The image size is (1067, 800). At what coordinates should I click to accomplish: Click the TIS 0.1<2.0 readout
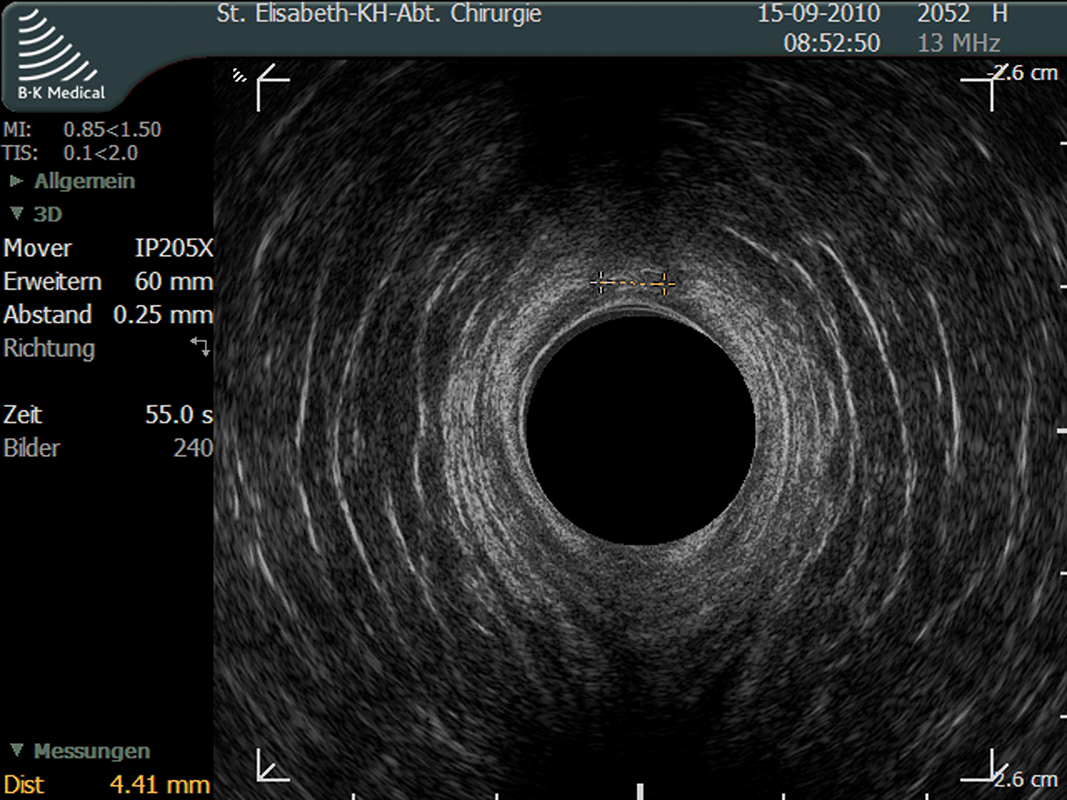click(70, 152)
